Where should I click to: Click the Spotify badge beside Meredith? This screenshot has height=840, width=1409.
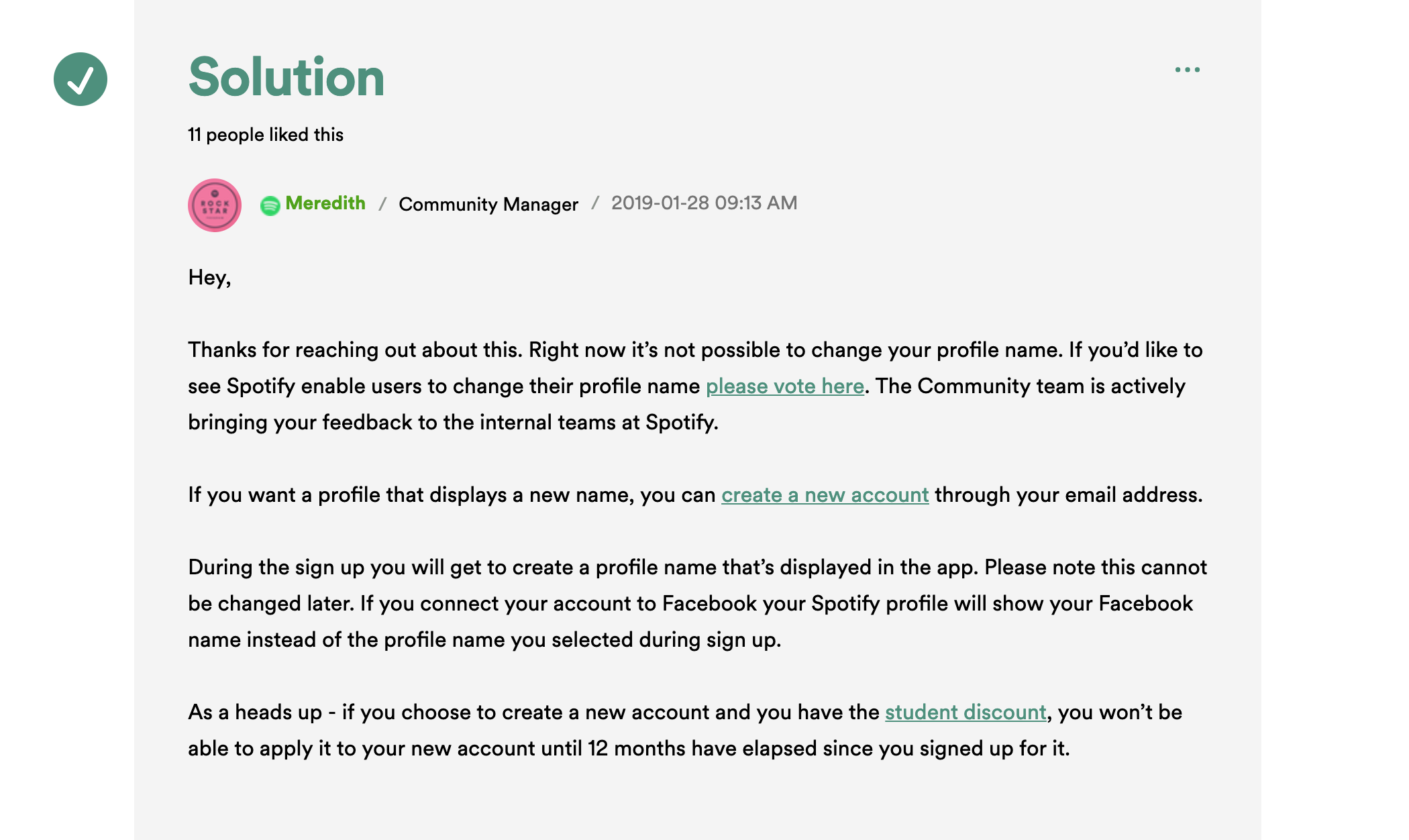[270, 205]
